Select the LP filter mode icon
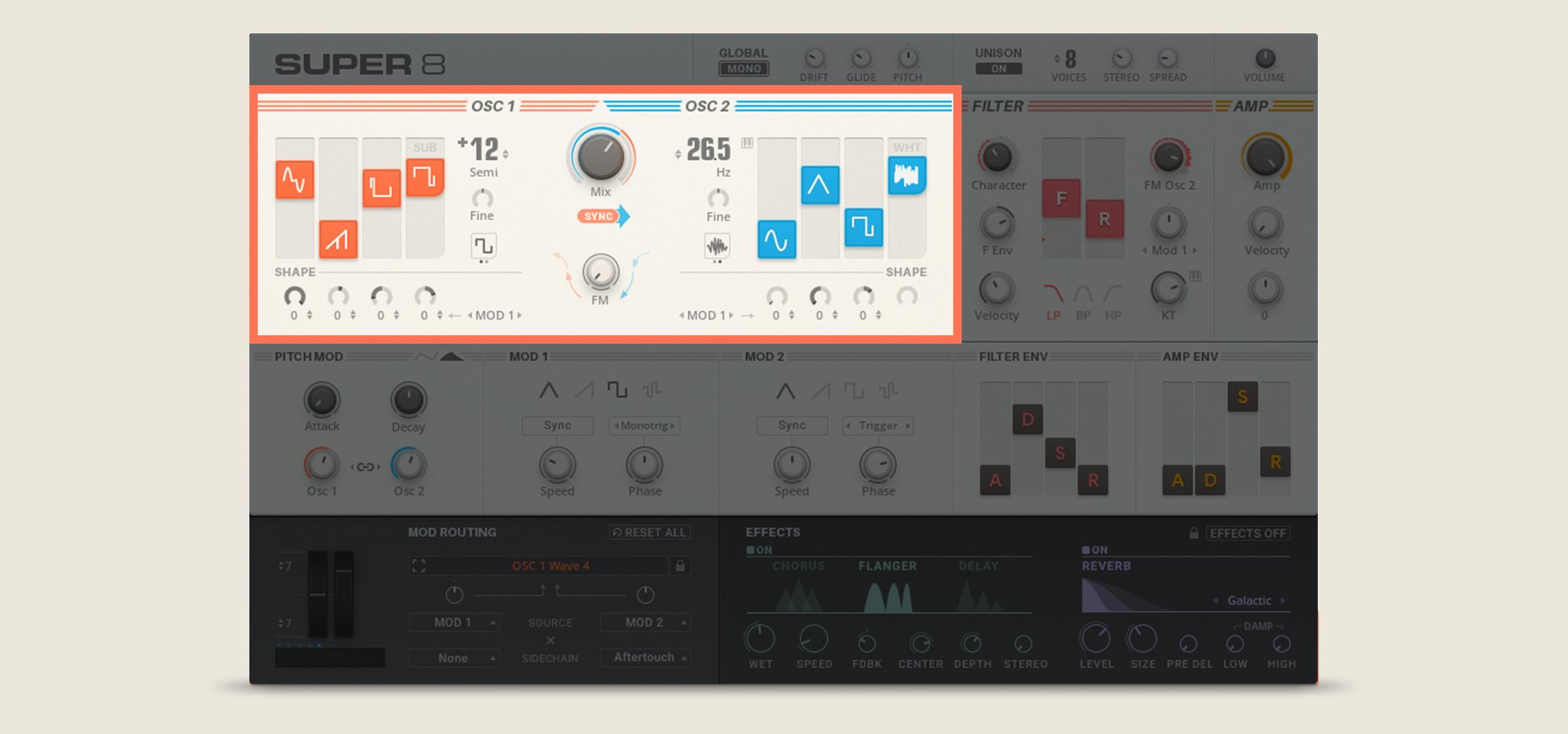1568x734 pixels. [1053, 294]
